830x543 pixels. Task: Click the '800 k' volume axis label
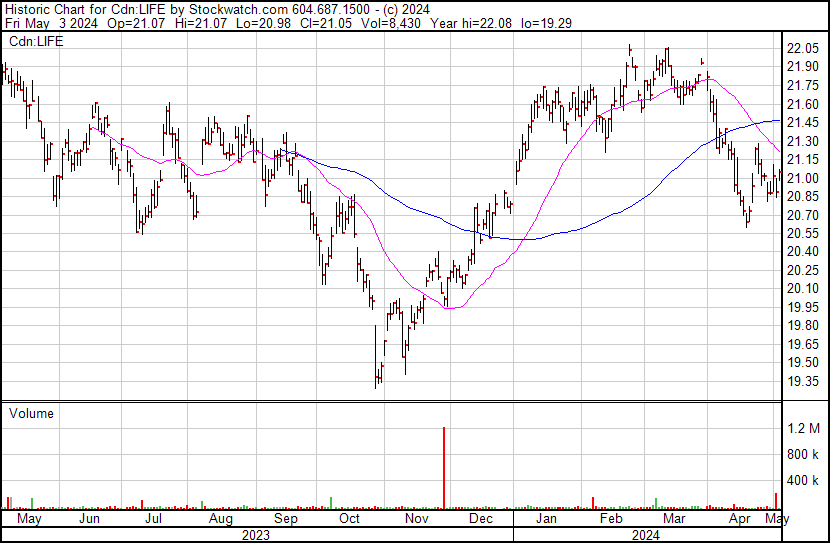pos(802,454)
